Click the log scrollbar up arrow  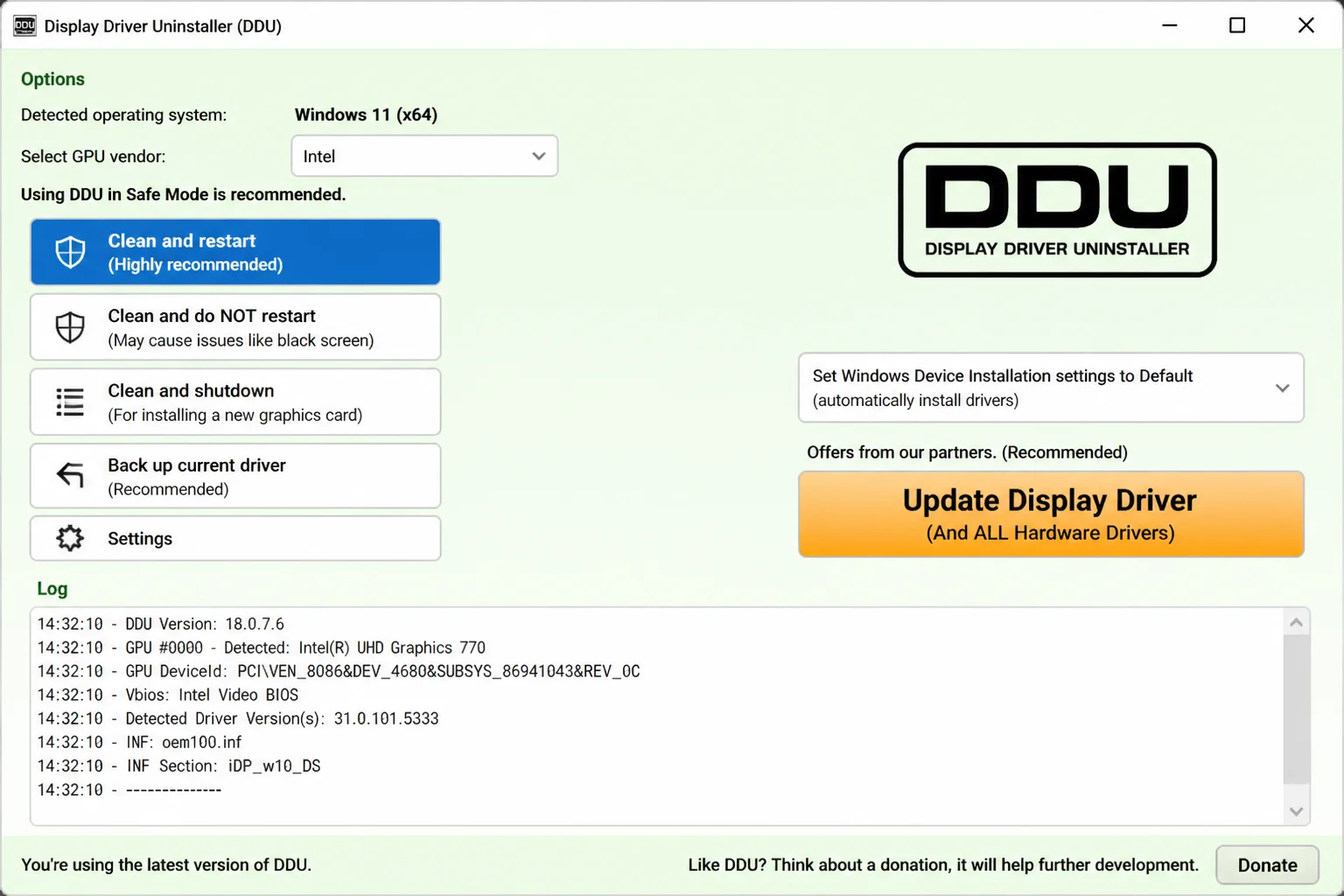pyautogui.click(x=1296, y=622)
